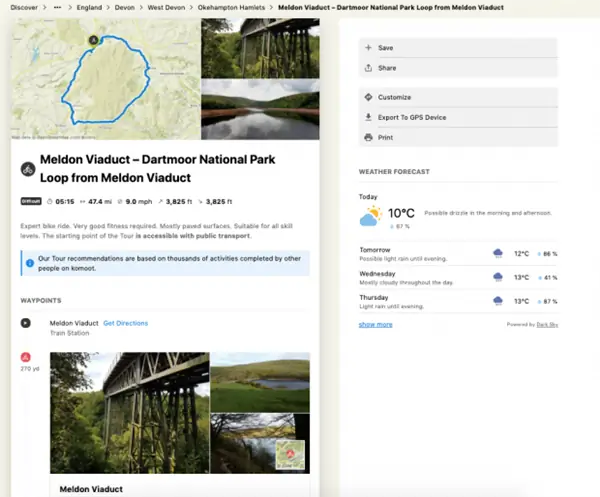
Task: Expand the collapsed breadcrumb ellipsis
Action: click(x=57, y=7)
